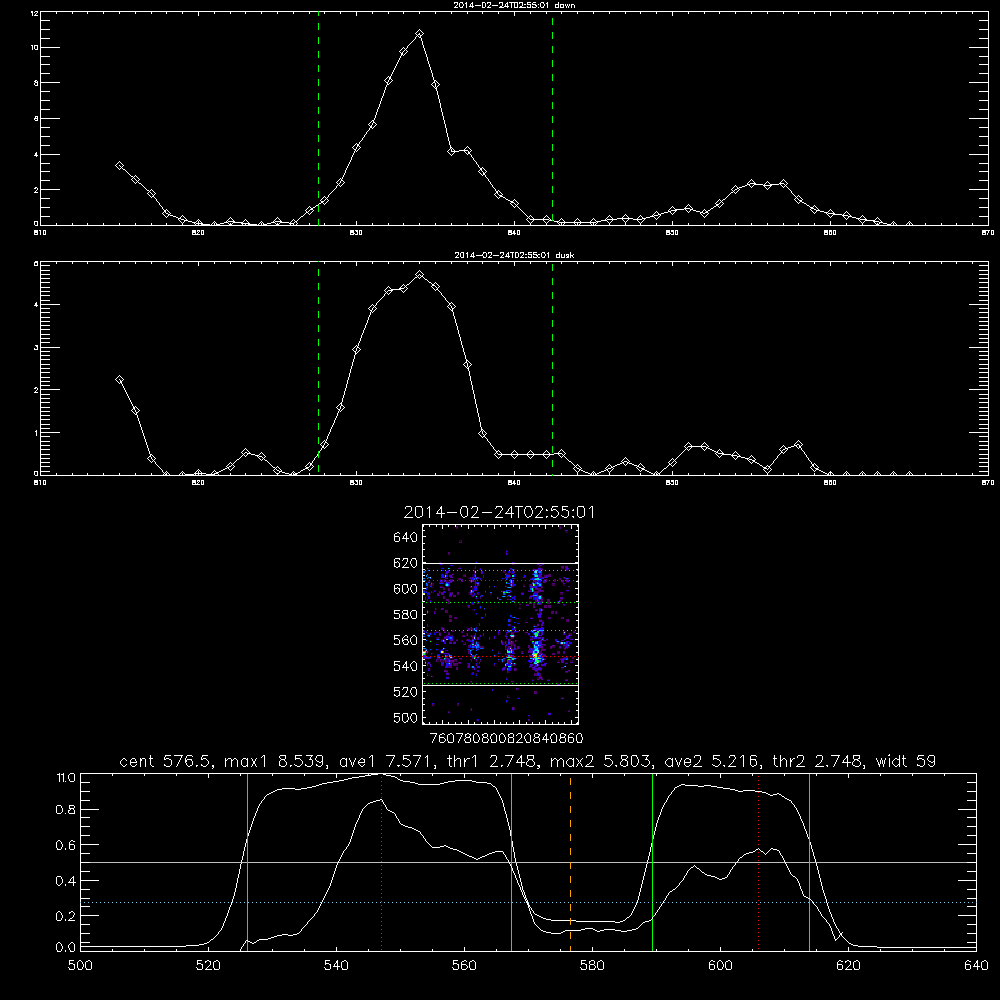Select left green dashed line in dawn plot
Screen dimensions: 1000x1000
(x=318, y=118)
